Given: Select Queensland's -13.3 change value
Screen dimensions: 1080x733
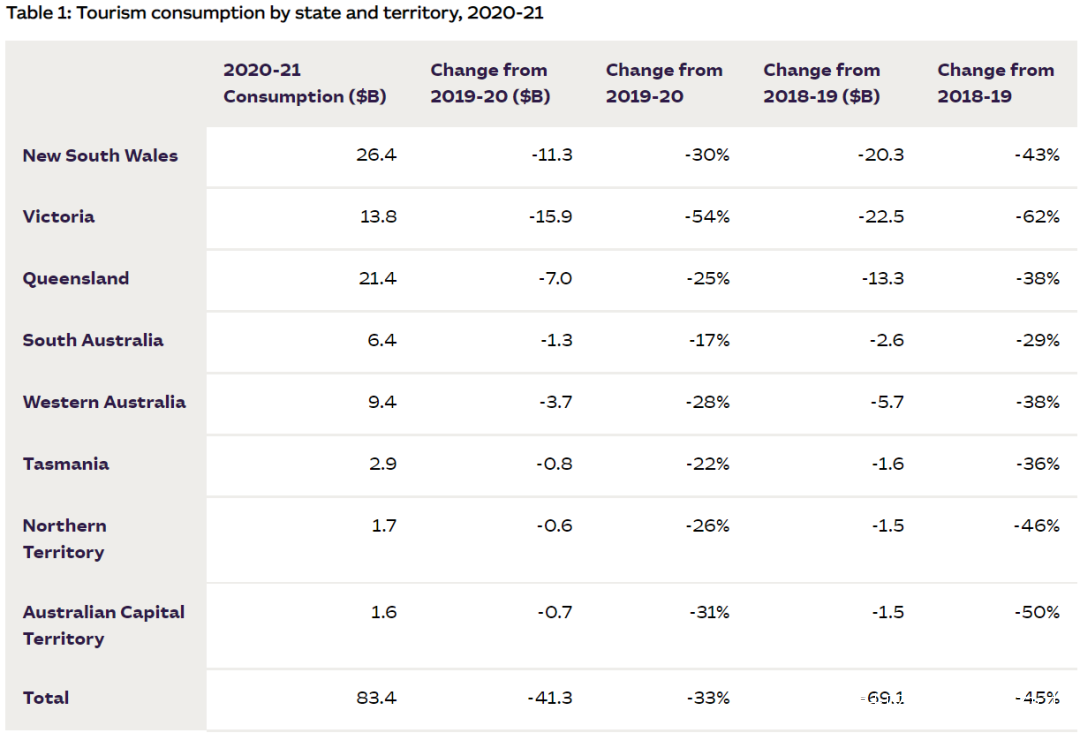Looking at the screenshot, I should pyautogui.click(x=882, y=279).
